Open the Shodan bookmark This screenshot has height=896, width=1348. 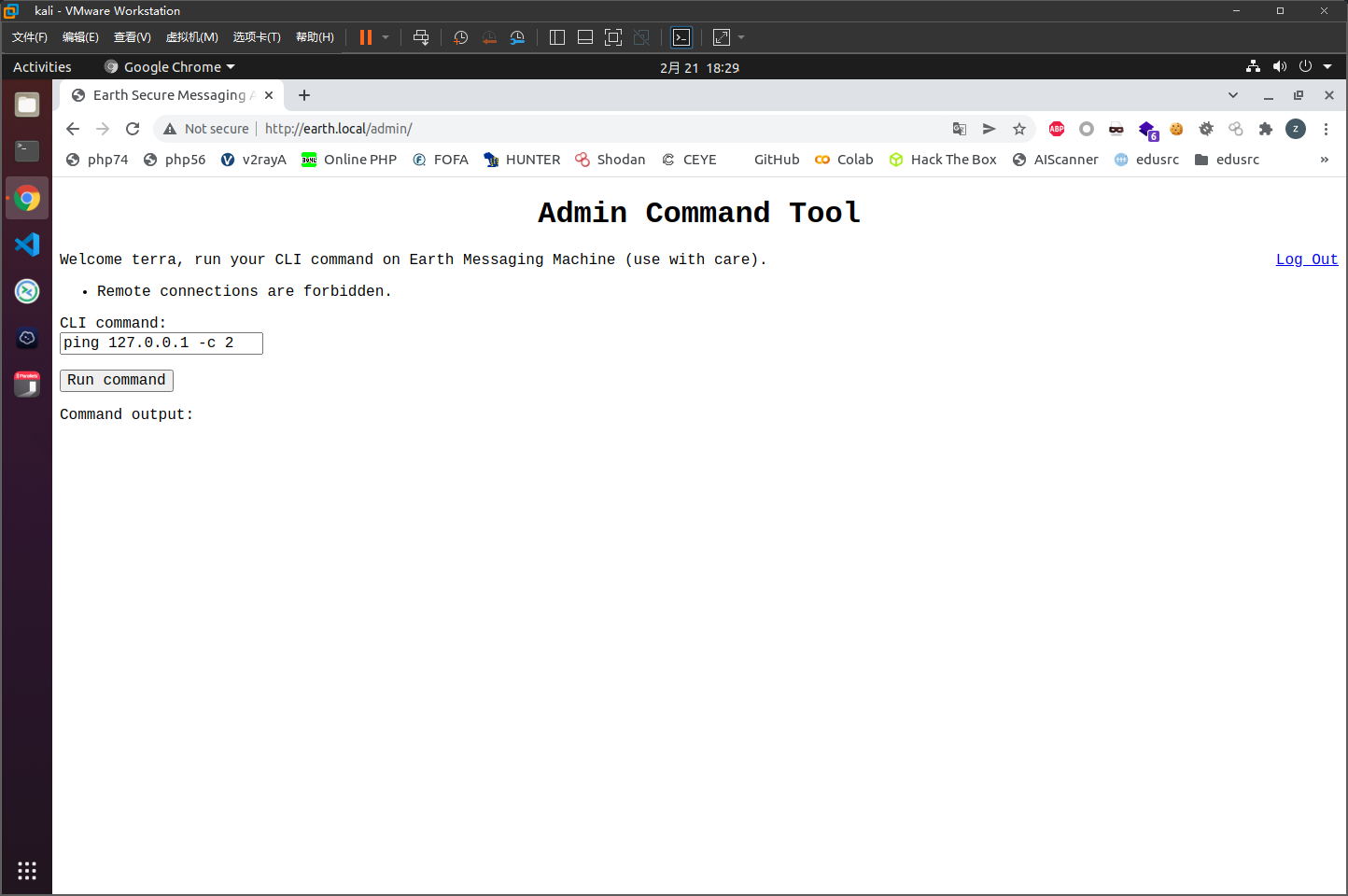coord(611,160)
